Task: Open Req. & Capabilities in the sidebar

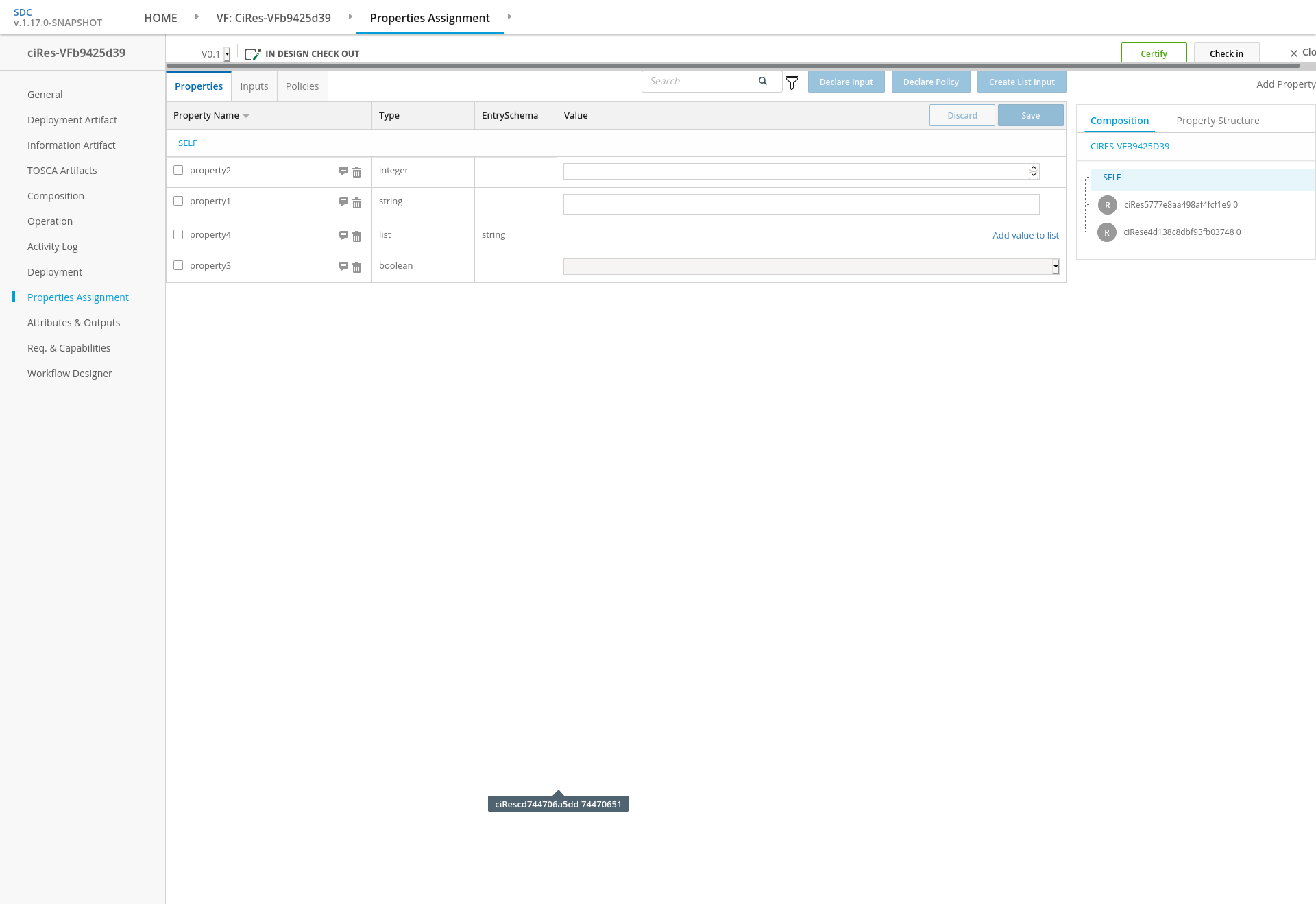Action: point(69,348)
